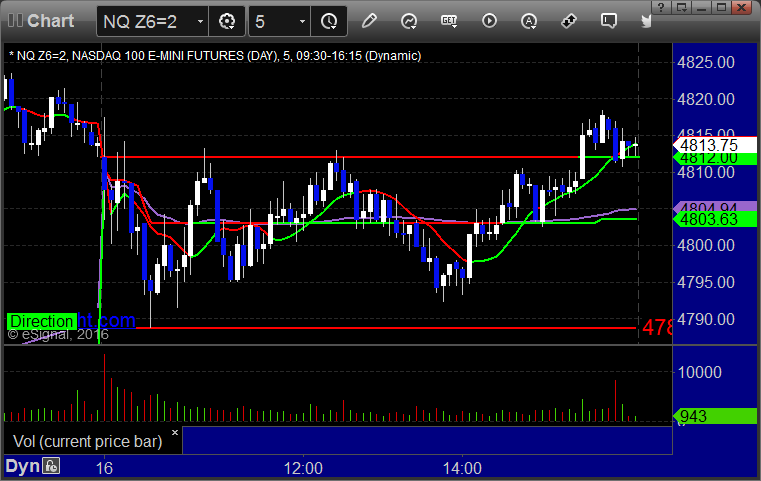Click the 4795.00 price axis label
Screen dimensions: 761x481
pos(706,282)
